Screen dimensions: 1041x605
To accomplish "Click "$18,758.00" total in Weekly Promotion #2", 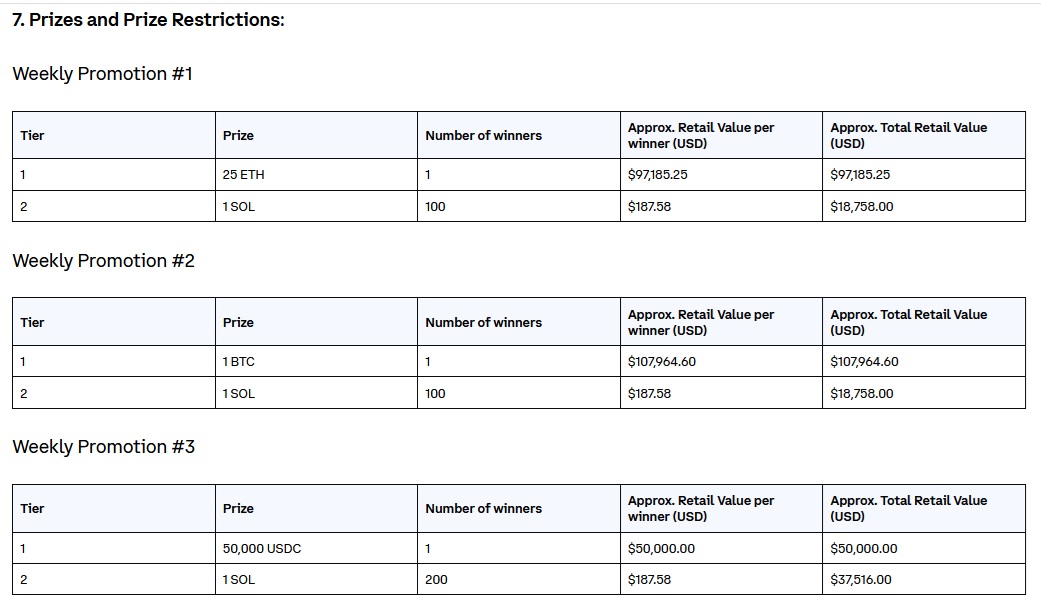I will coord(861,394).
